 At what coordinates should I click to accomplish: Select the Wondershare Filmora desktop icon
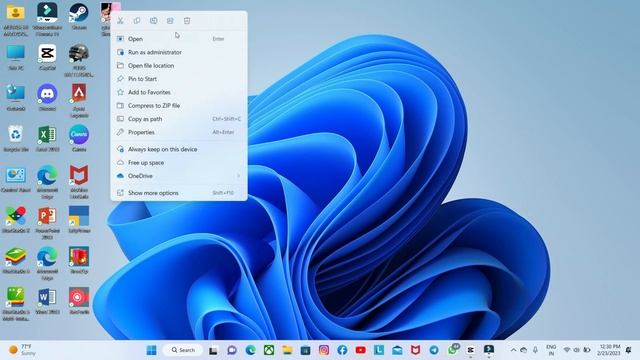click(x=47, y=19)
